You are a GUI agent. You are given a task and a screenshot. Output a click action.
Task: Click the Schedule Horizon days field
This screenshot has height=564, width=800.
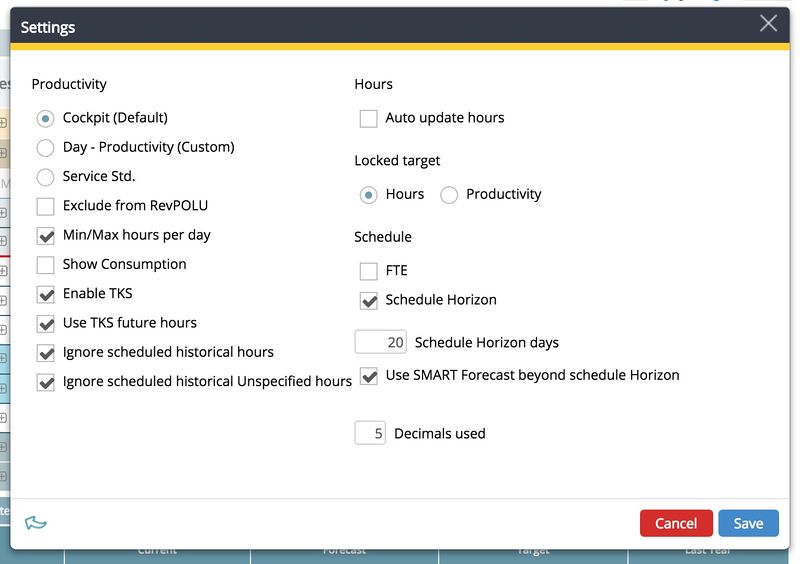381,343
